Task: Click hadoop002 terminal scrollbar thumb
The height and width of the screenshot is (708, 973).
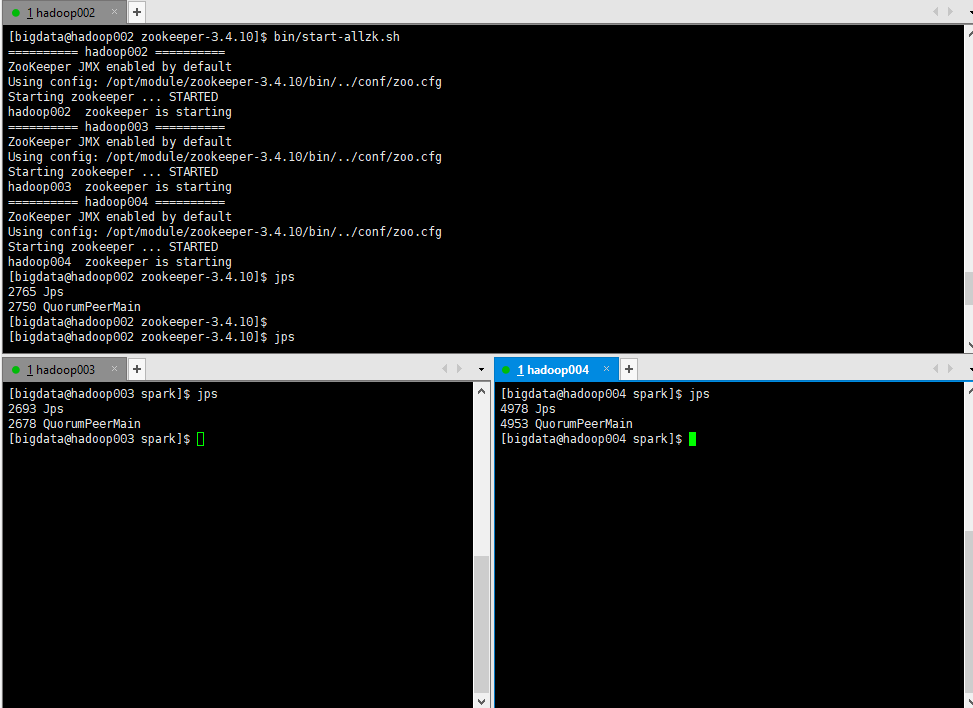Action: (969, 288)
